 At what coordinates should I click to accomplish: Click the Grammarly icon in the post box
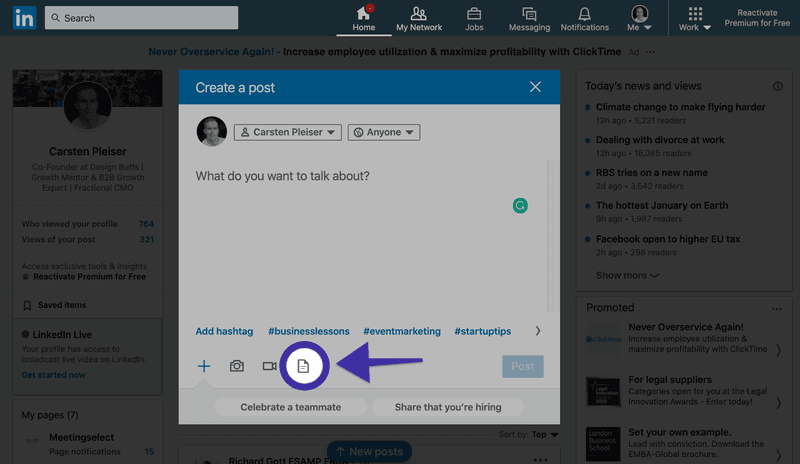tap(520, 206)
